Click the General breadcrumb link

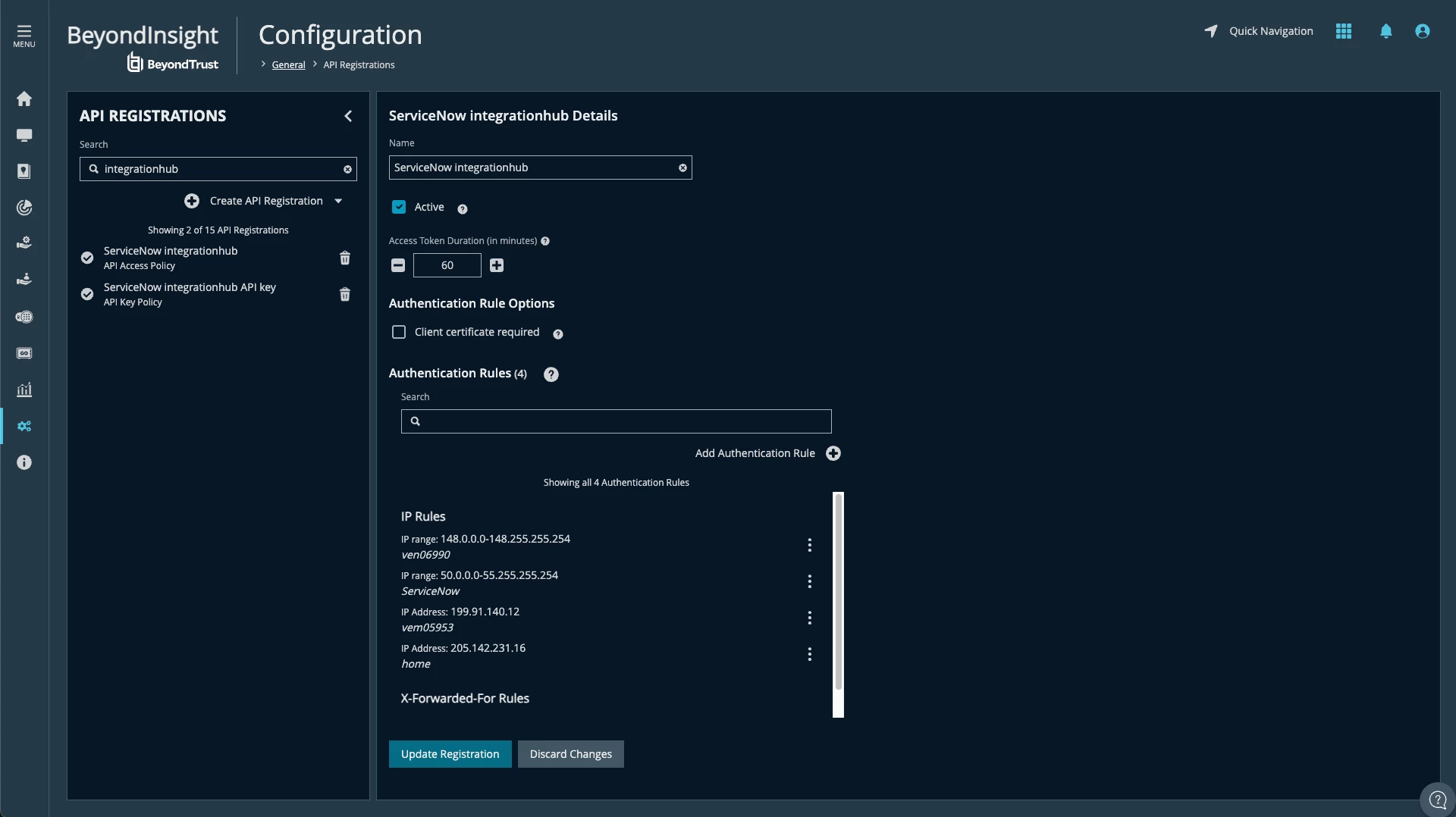click(288, 65)
